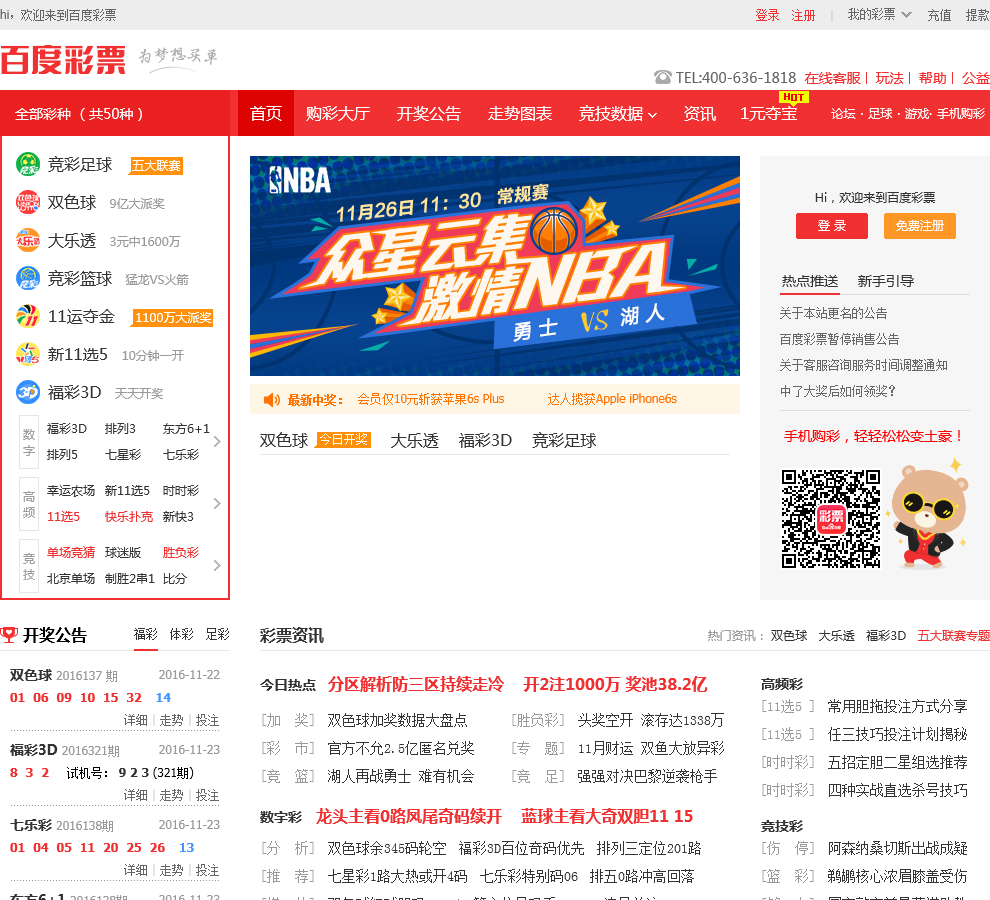Click the HOT badge above 1元夺宝

click(794, 97)
